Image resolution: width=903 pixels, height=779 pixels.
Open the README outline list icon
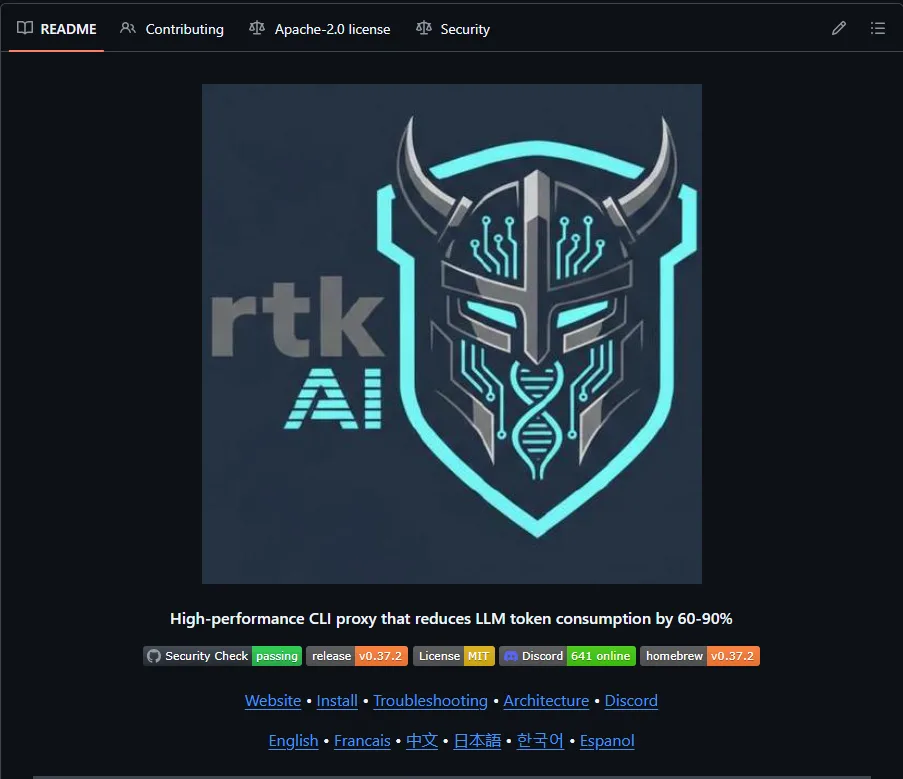[878, 29]
